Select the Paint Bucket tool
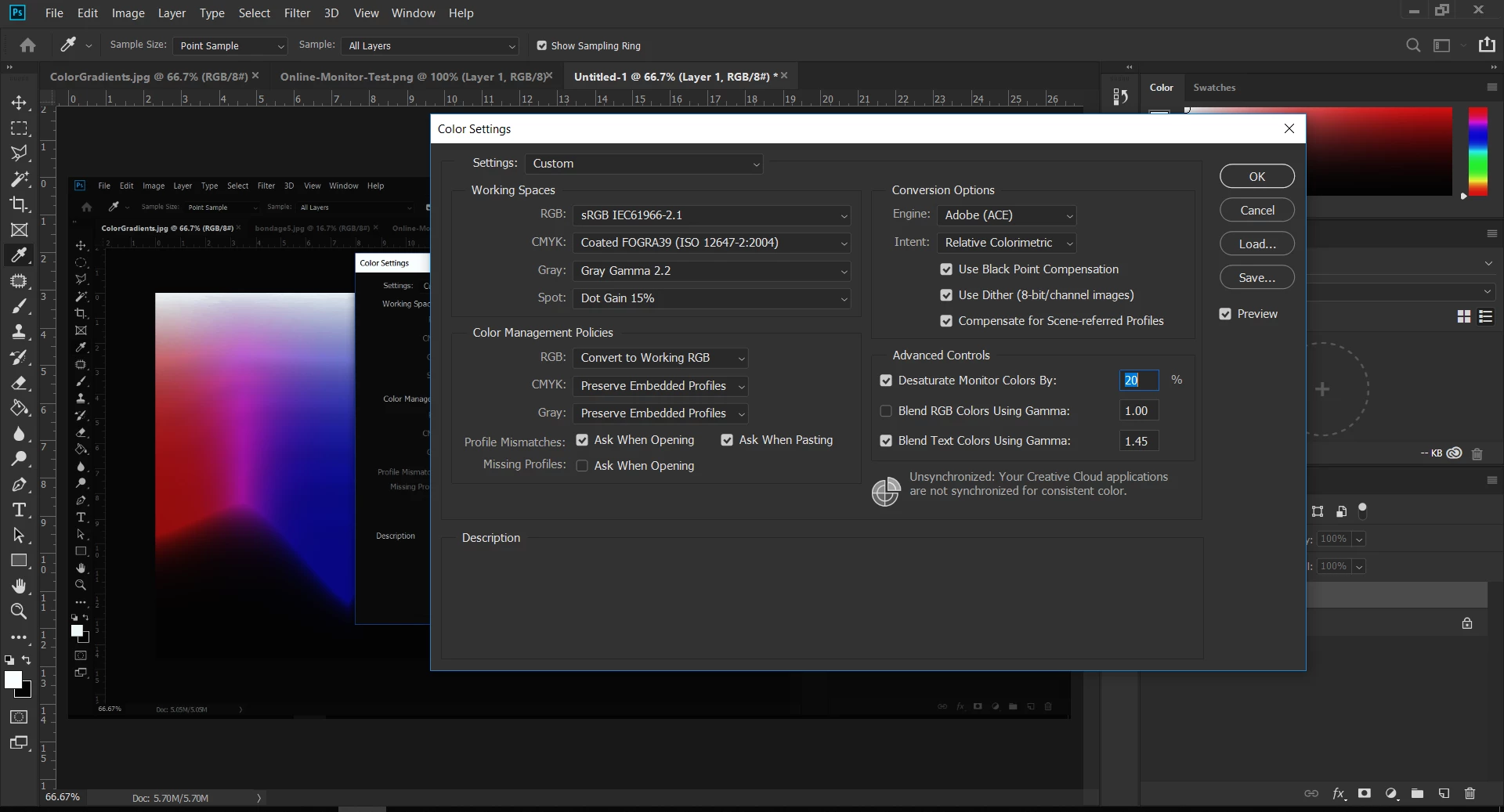This screenshot has width=1504, height=812. tap(19, 408)
